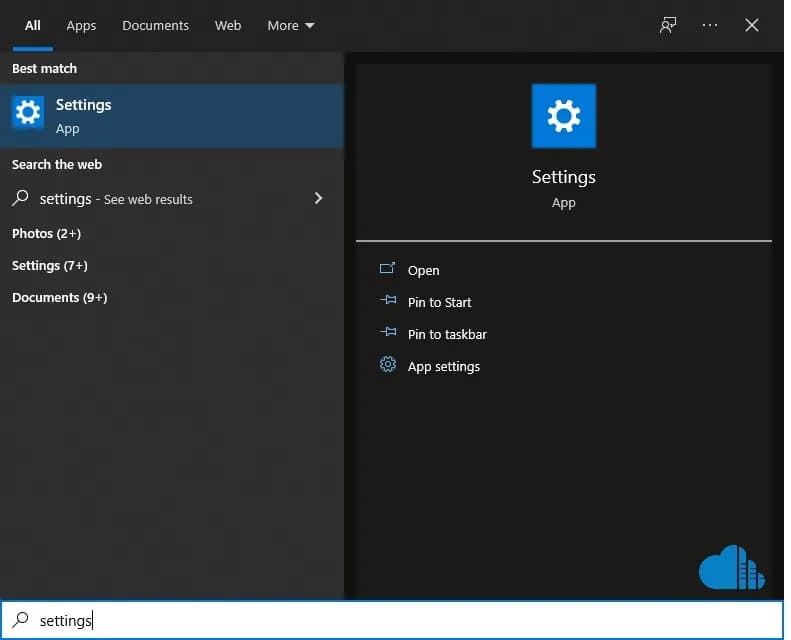Click the search box containing 'settings'
The height and width of the screenshot is (640, 791).
392,620
